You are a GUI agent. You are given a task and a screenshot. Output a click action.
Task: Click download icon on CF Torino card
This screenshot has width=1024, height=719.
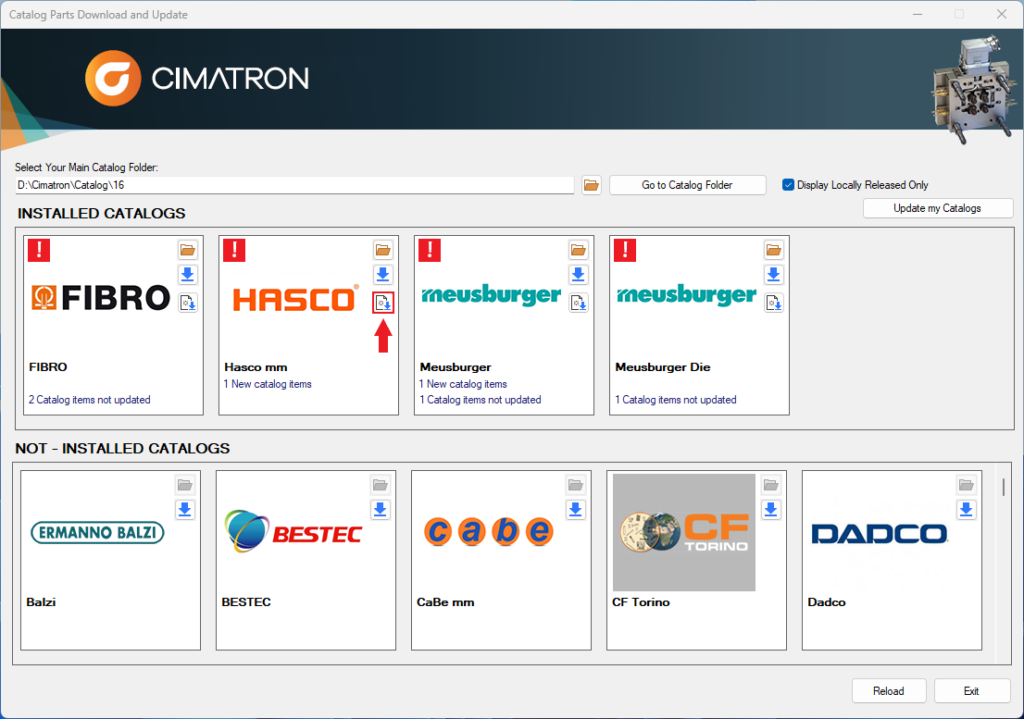pos(771,510)
